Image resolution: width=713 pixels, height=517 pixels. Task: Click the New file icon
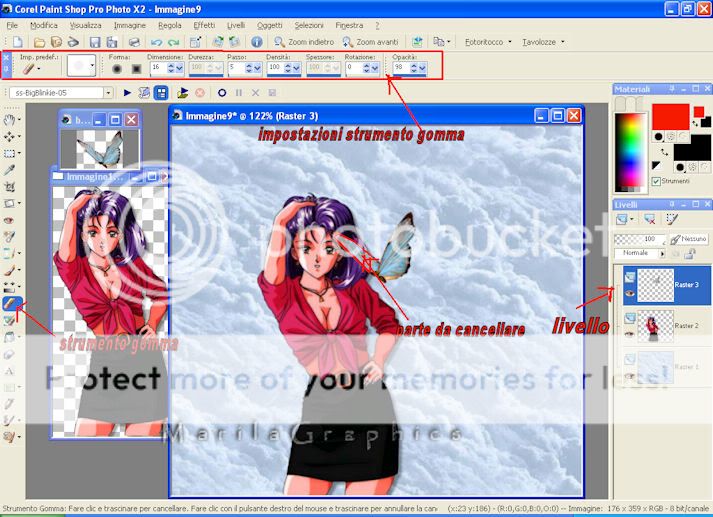[18, 42]
